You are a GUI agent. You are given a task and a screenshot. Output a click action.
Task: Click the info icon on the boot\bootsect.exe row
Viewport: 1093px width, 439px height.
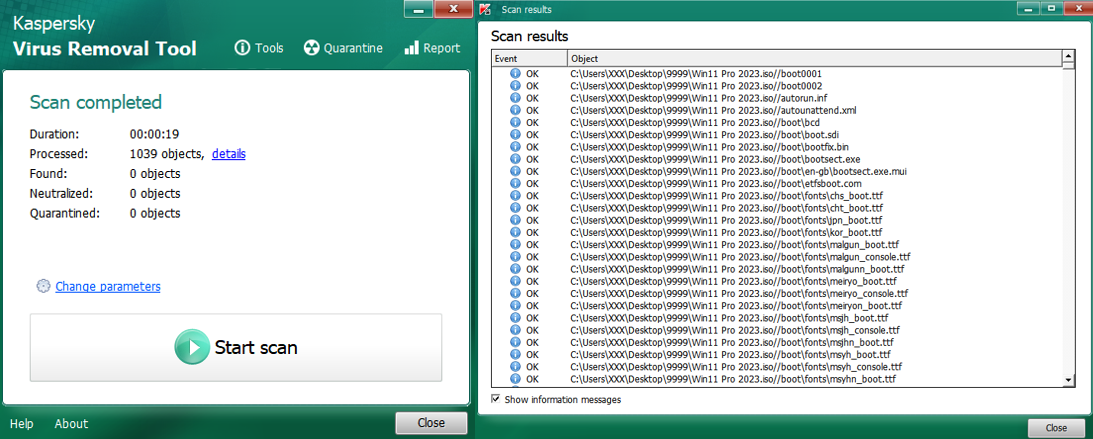pos(516,158)
